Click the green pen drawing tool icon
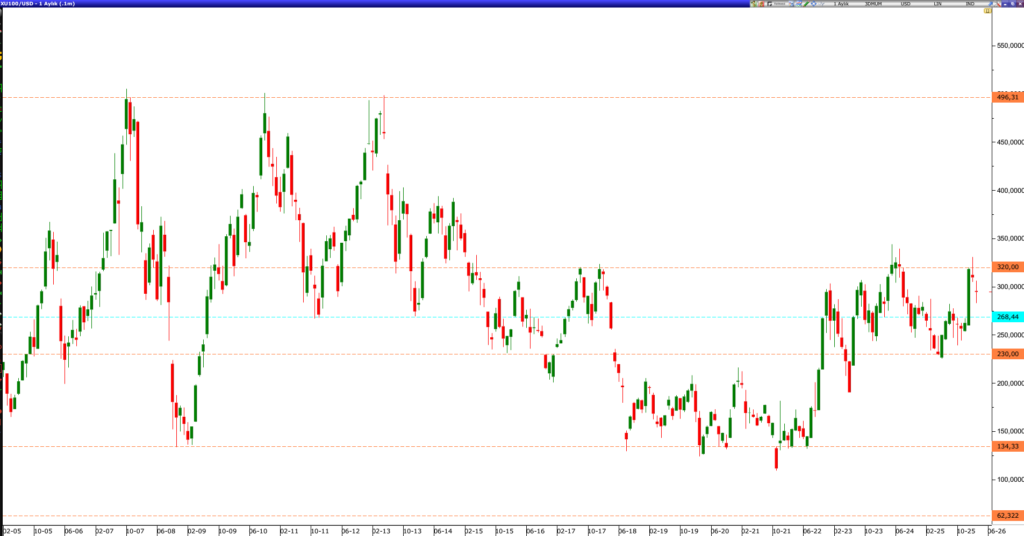 806,4
